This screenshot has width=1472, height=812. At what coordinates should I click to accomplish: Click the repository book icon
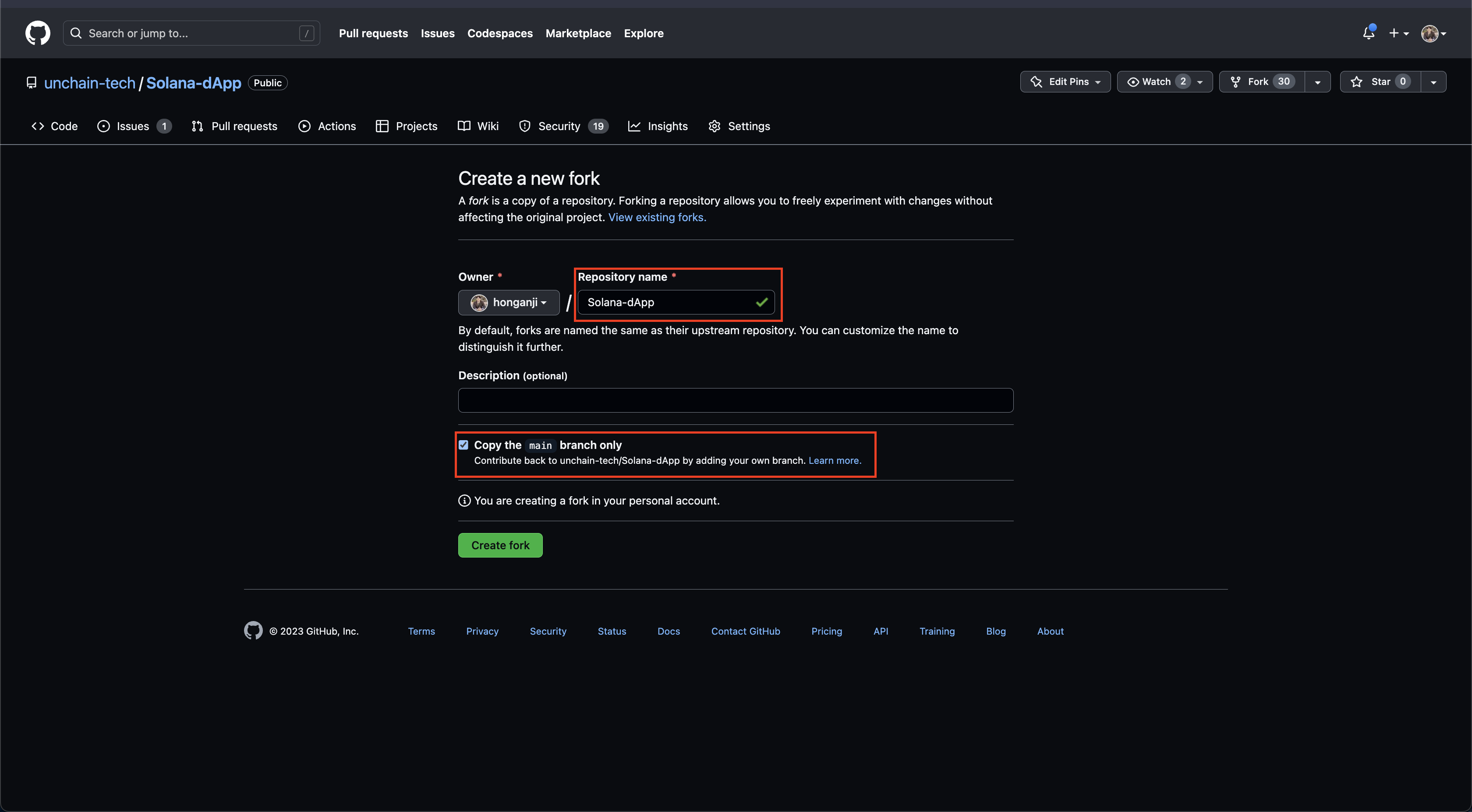(32, 83)
